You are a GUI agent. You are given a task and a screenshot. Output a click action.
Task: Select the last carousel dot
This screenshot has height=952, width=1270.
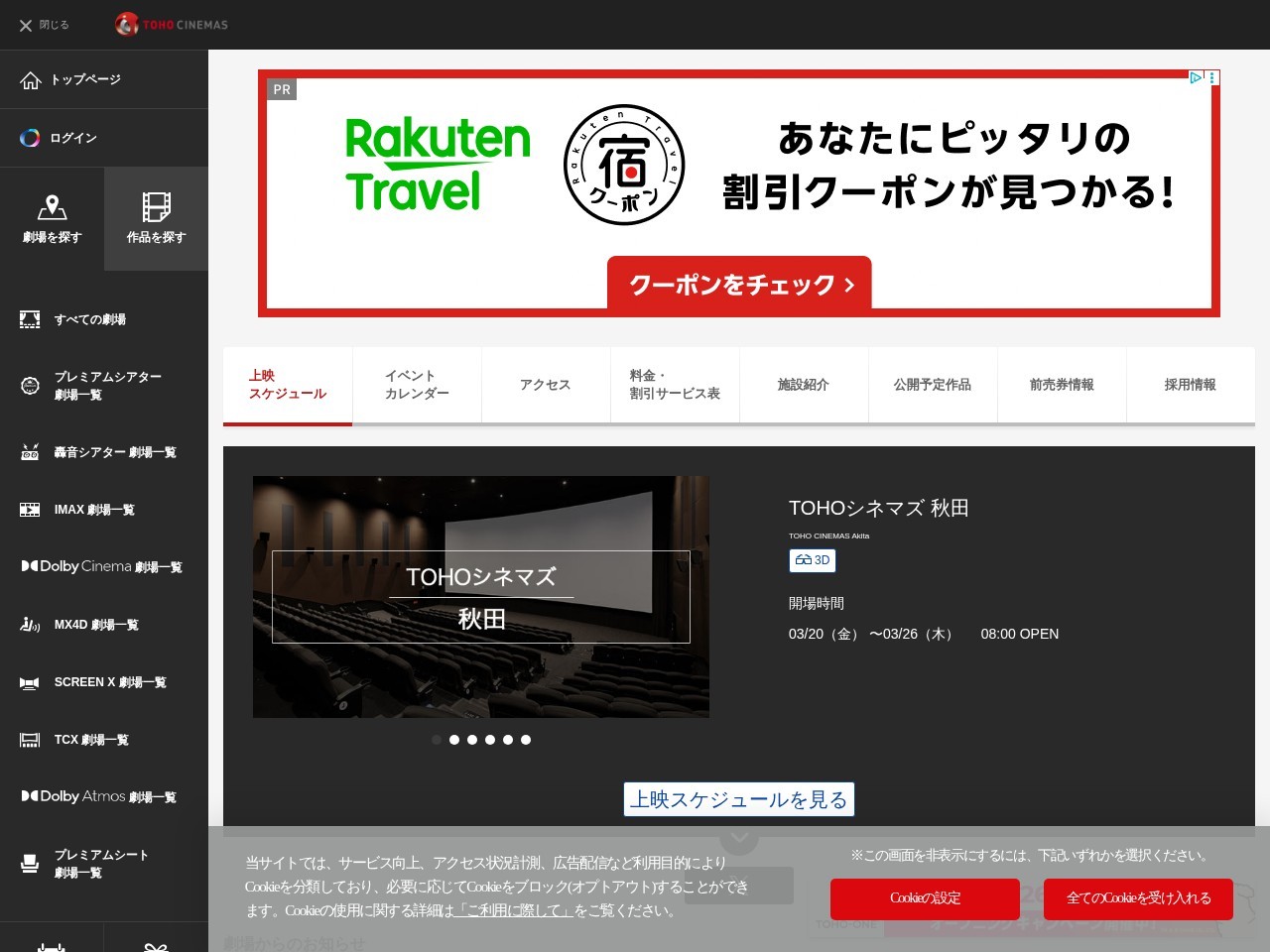coord(526,739)
